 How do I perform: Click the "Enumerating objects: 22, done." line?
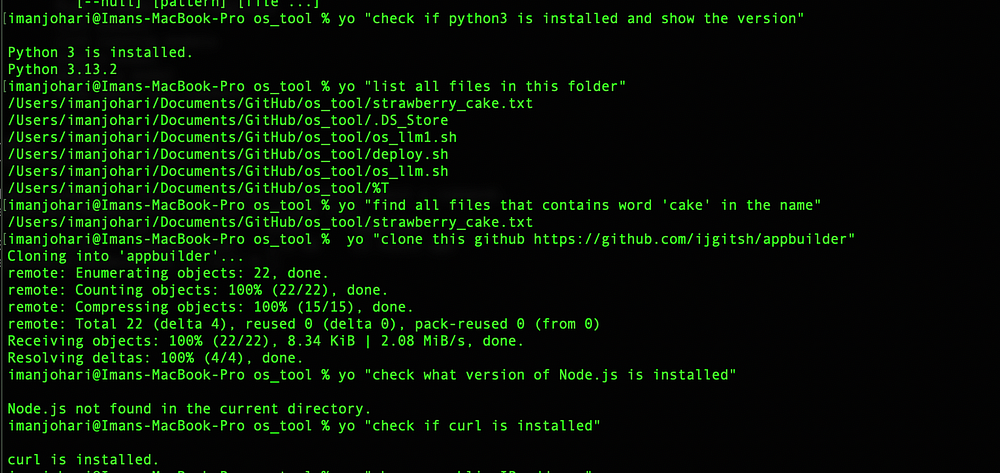coord(168,273)
